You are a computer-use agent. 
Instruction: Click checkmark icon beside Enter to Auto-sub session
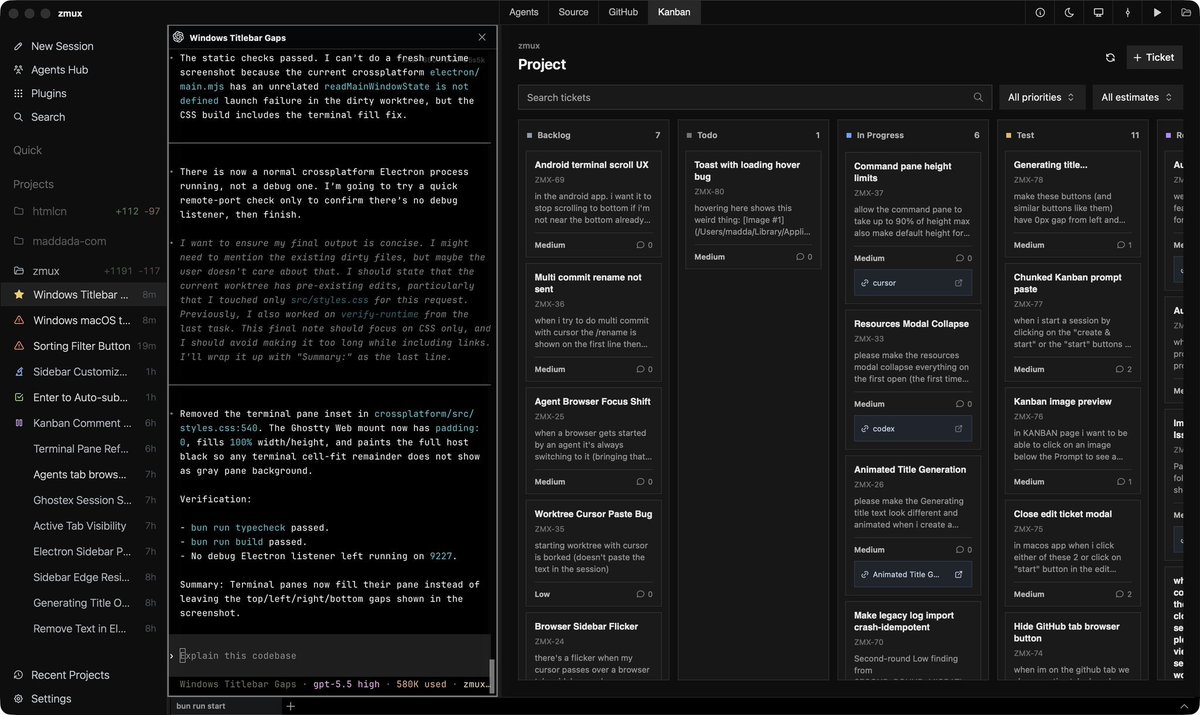point(19,398)
